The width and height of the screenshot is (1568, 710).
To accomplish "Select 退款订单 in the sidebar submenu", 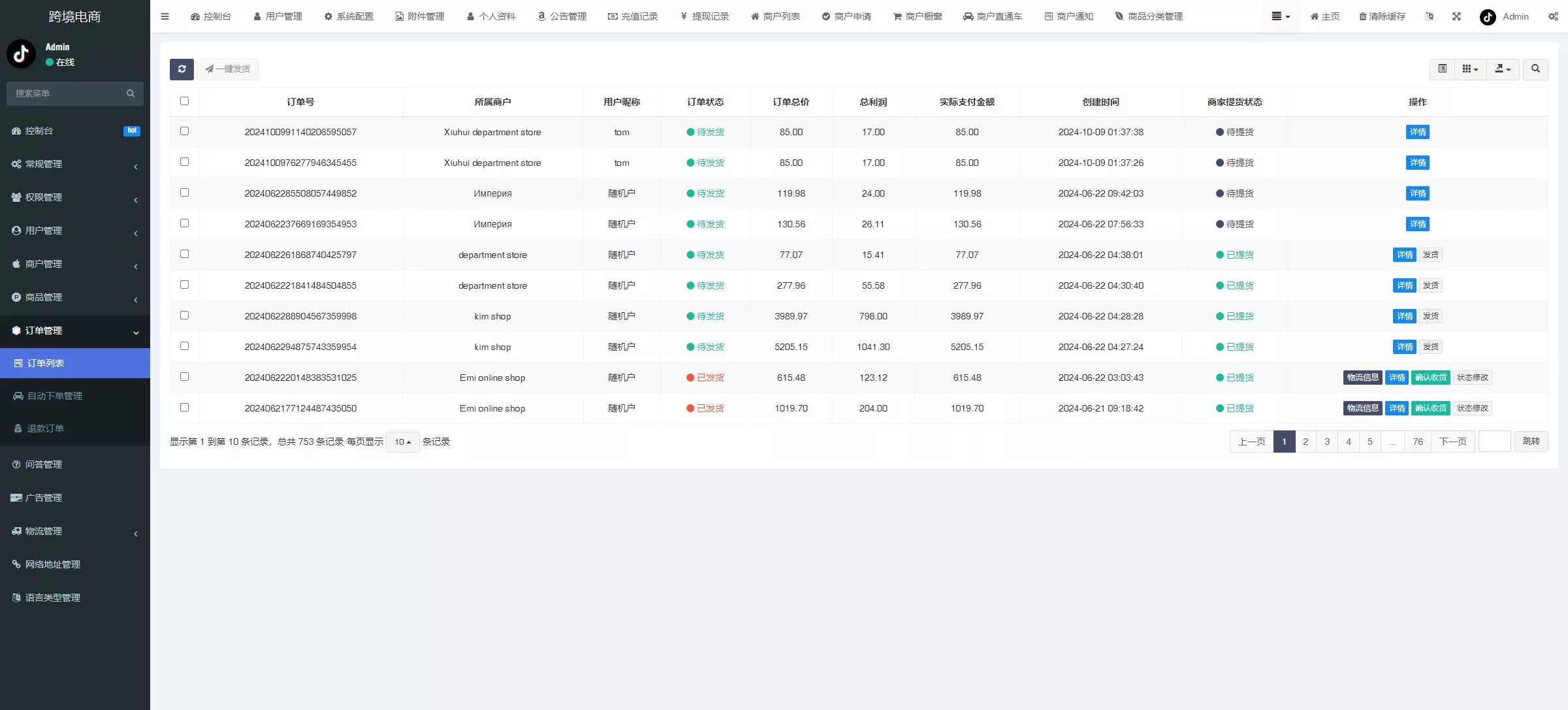I will tap(45, 428).
